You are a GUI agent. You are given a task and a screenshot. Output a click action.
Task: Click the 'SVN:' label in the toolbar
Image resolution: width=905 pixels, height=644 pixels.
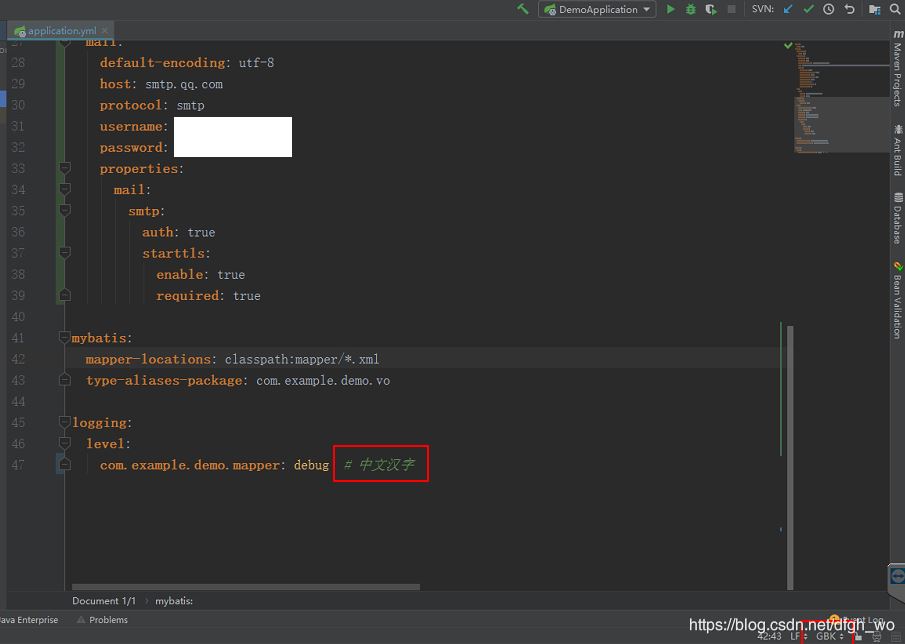[762, 9]
